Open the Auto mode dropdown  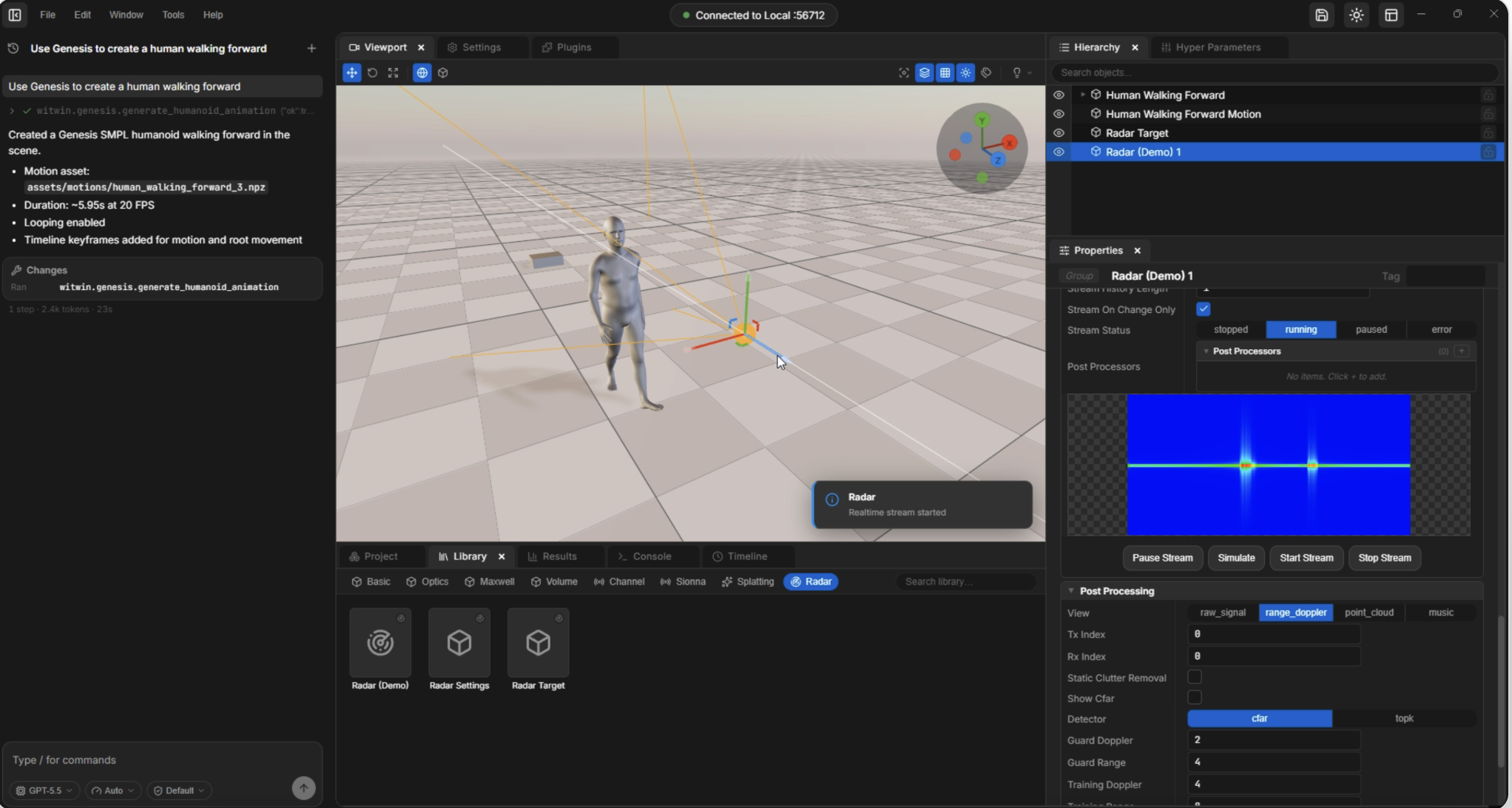pos(112,790)
